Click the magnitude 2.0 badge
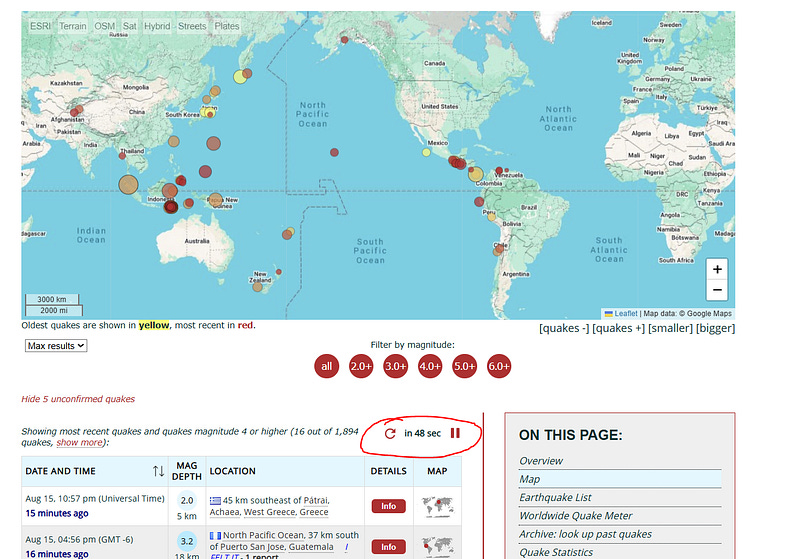Image resolution: width=800 pixels, height=559 pixels. [187, 500]
